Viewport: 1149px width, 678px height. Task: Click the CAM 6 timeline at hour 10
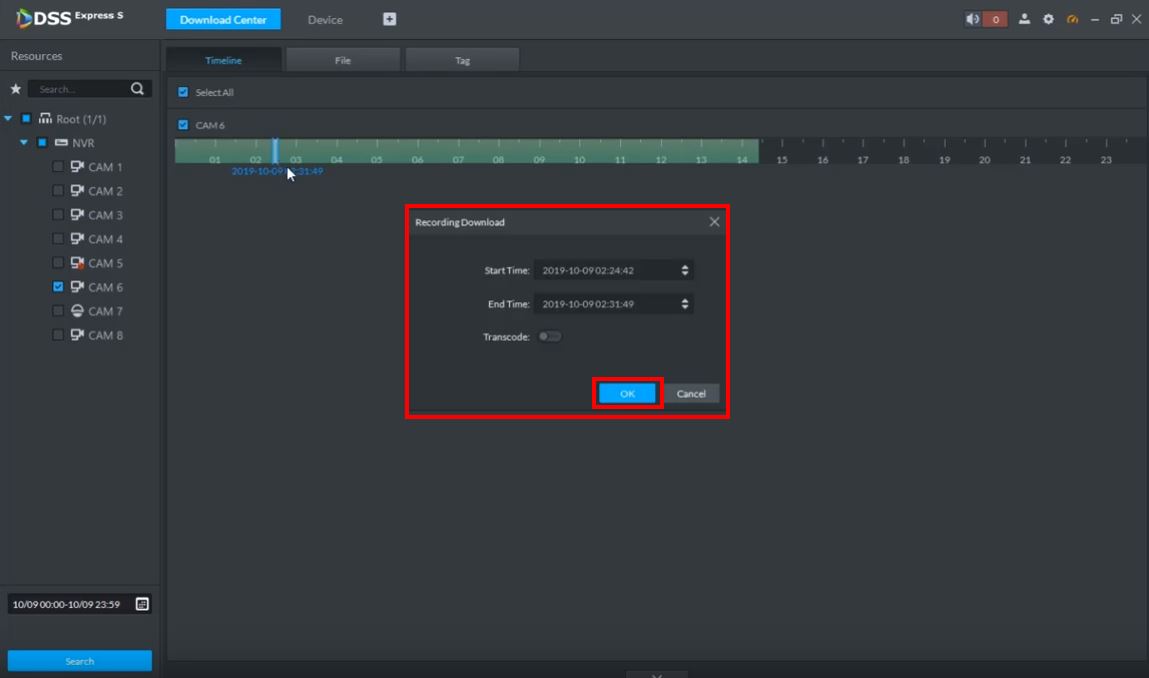[x=580, y=149]
